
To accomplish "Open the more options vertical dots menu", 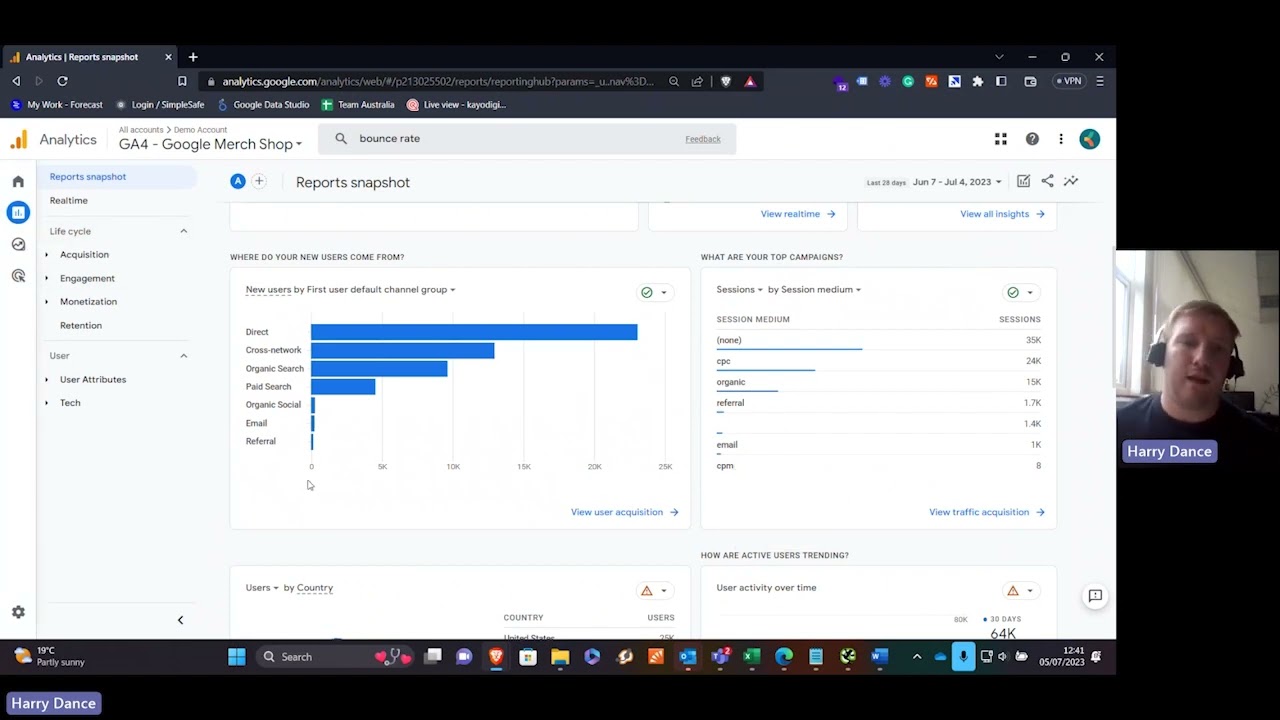I will 1061,139.
